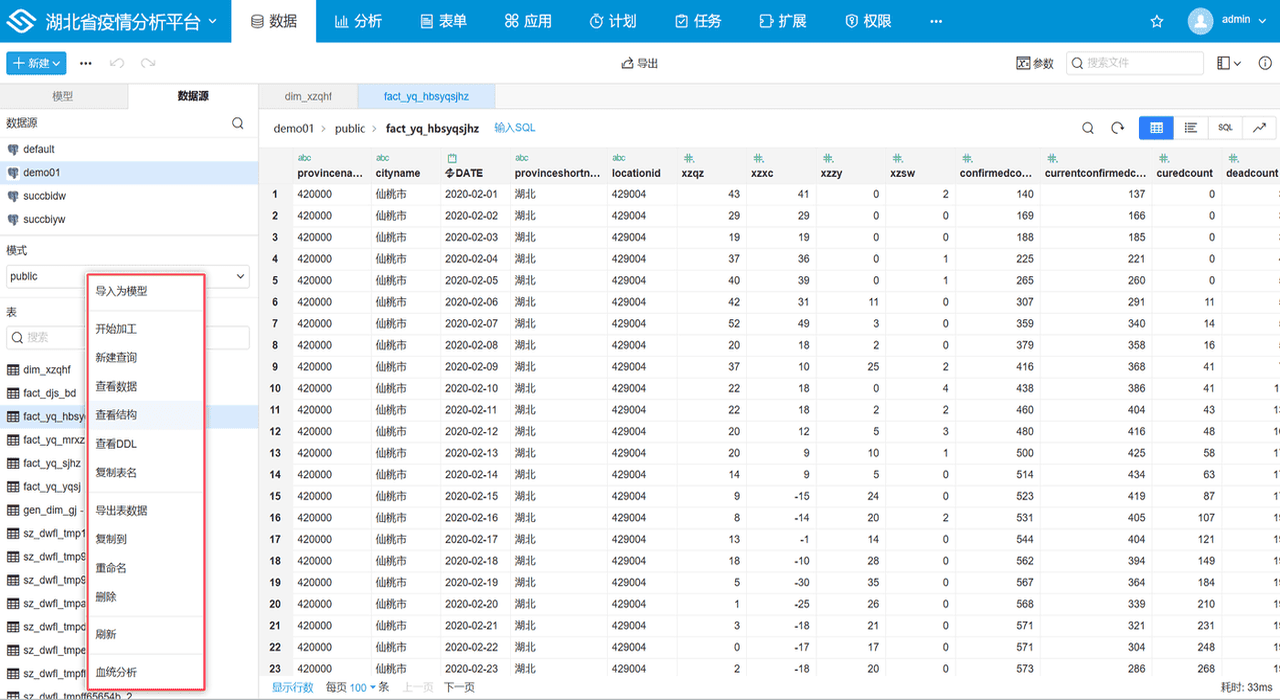Screen dimensions: 1280x700
Task: Select 查看DDL from the context menu
Action: tap(116, 444)
